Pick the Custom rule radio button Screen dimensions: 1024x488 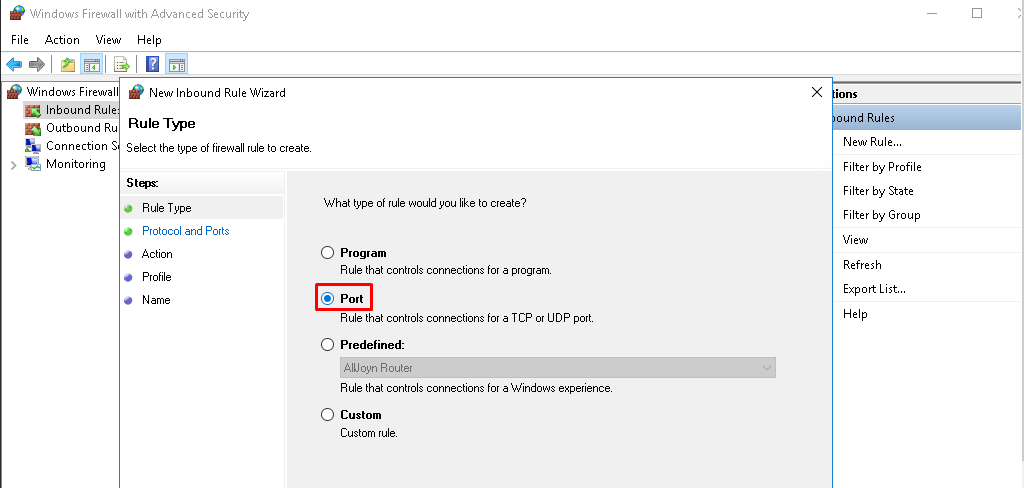click(x=327, y=415)
